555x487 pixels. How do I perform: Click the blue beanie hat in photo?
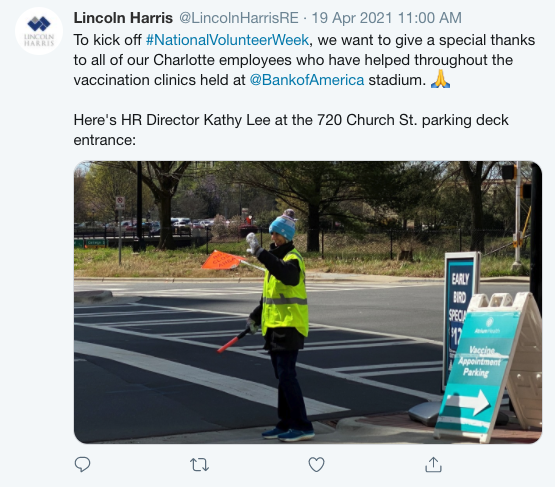[x=283, y=224]
